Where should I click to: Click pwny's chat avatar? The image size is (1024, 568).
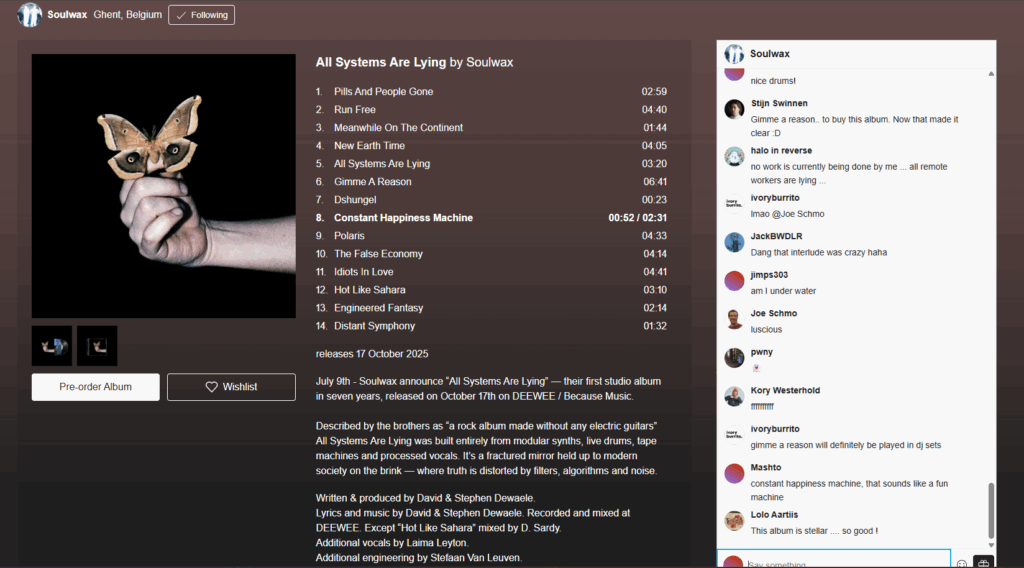point(734,358)
